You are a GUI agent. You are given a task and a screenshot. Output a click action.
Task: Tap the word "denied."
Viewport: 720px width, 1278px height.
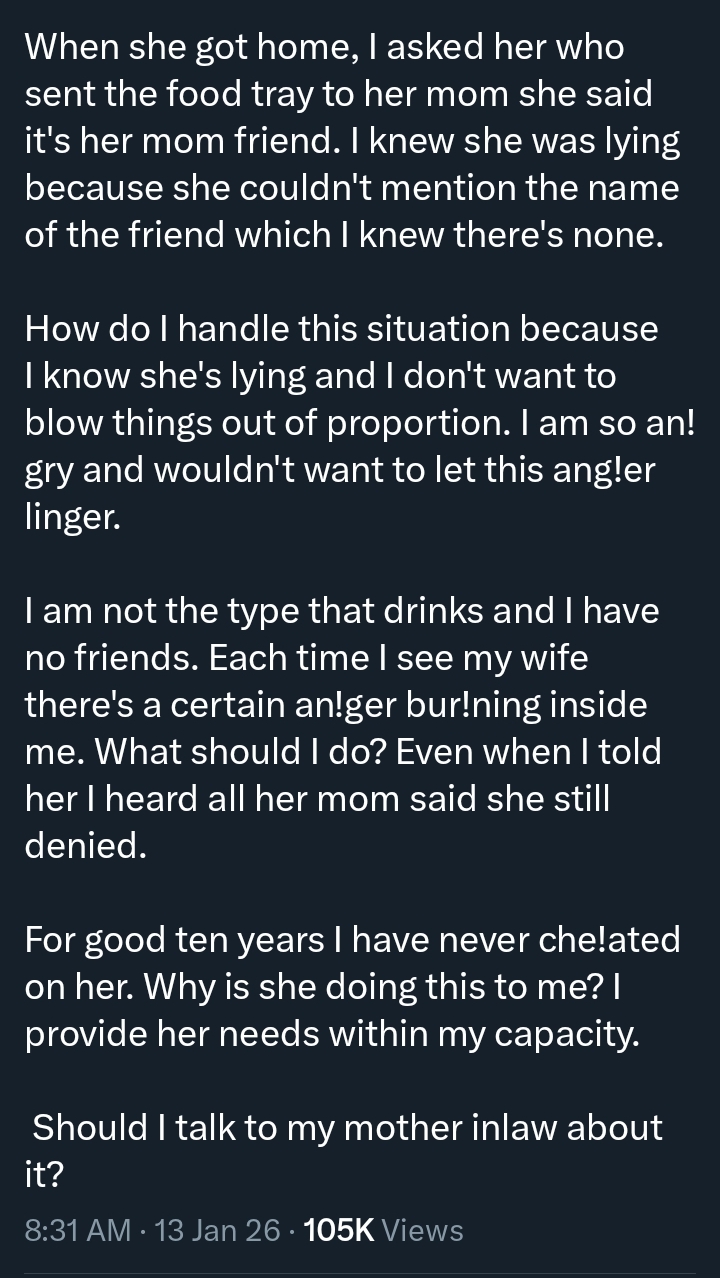[85, 845]
